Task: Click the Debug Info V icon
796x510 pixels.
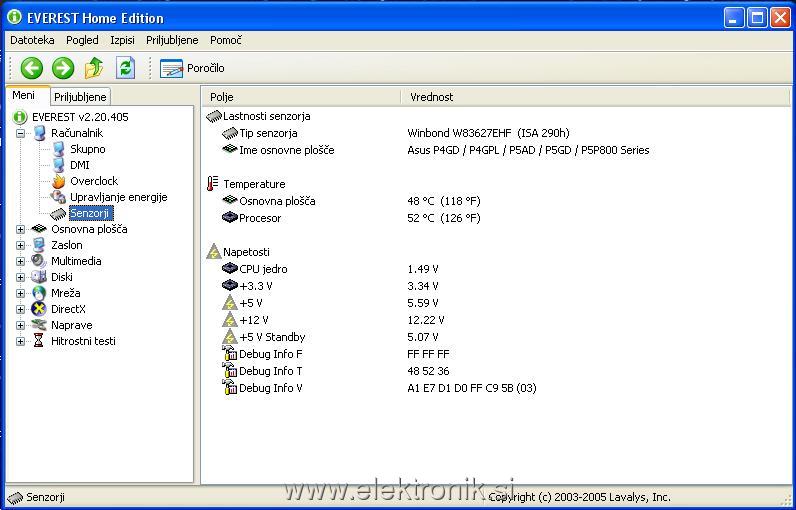Action: point(230,387)
